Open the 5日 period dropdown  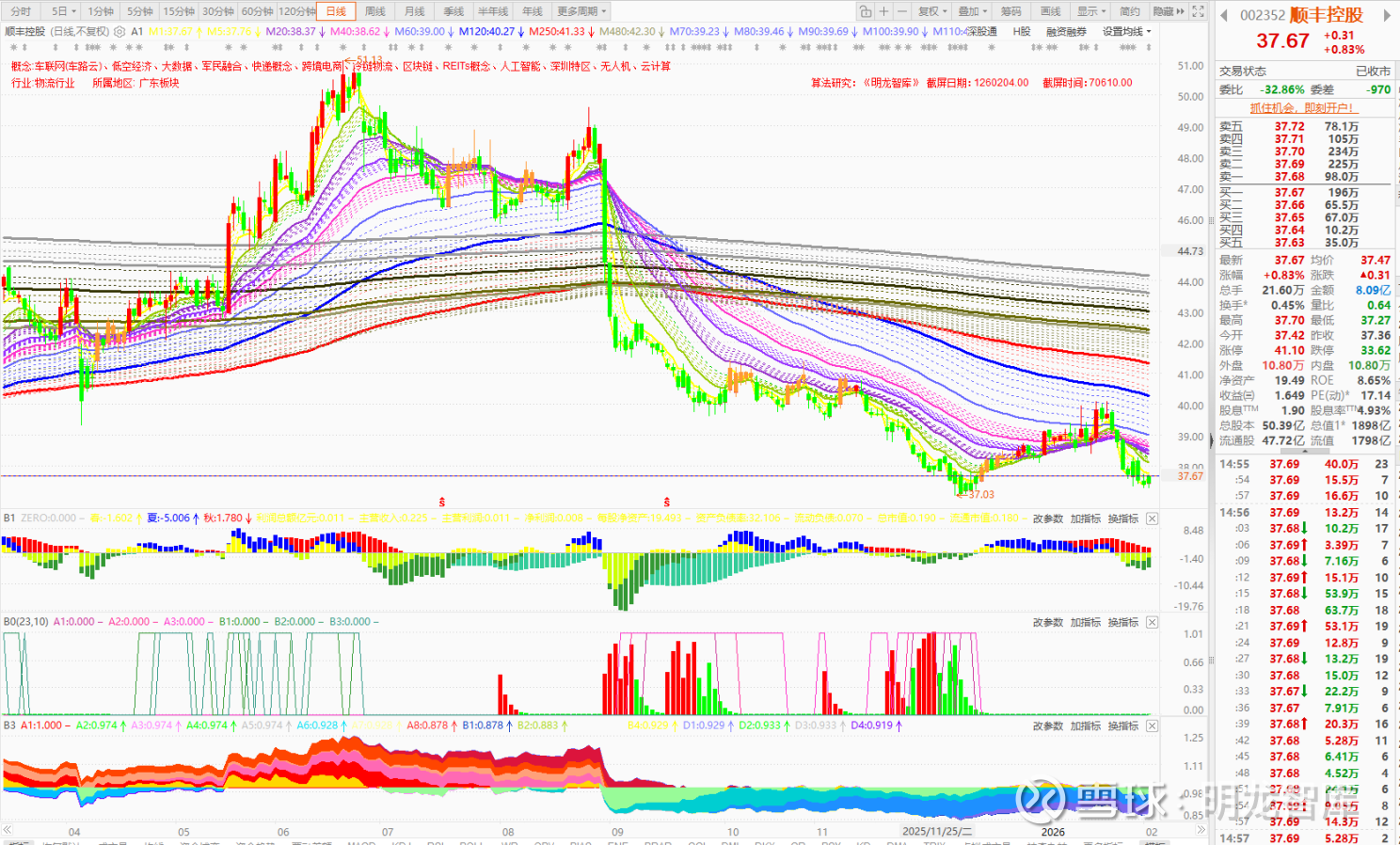point(64,11)
